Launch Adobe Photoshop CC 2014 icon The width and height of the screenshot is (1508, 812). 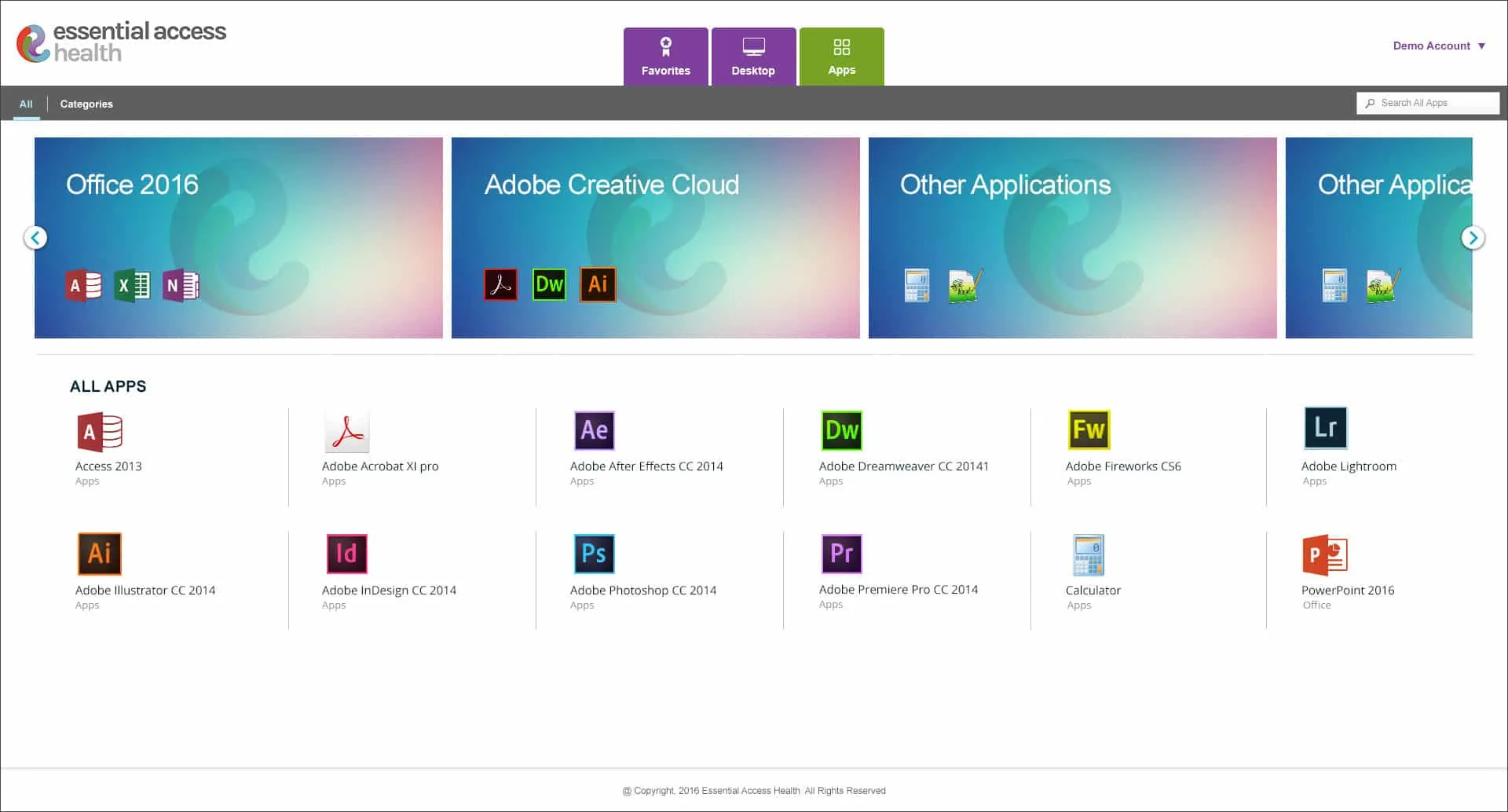click(594, 554)
